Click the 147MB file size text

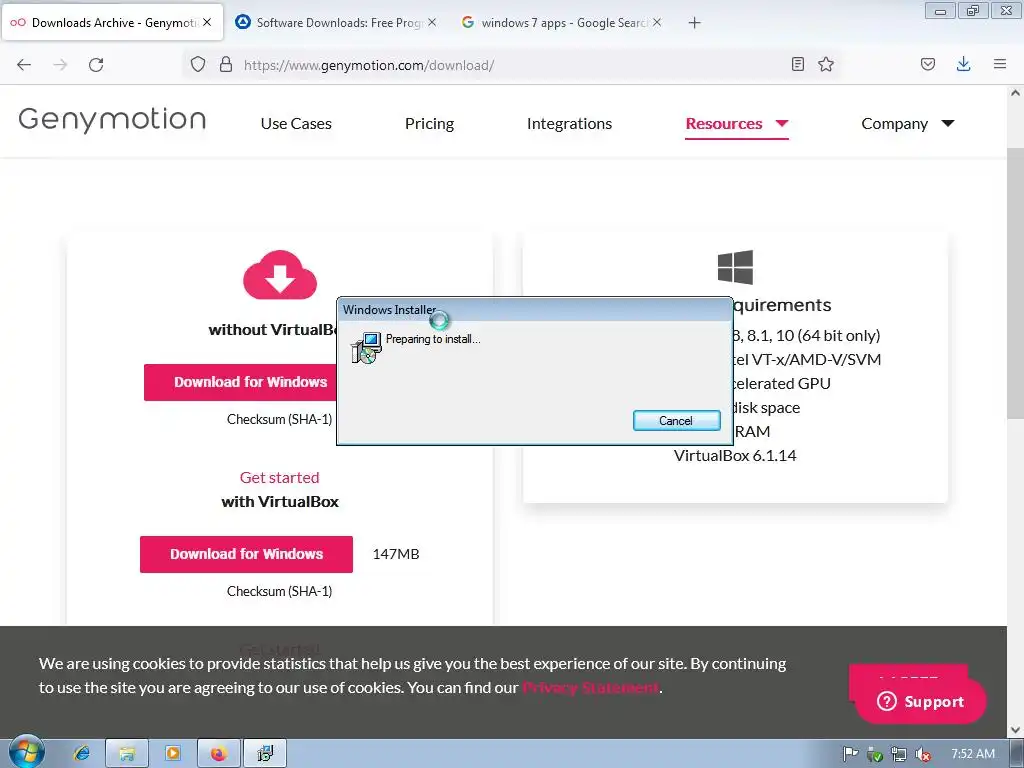click(396, 554)
